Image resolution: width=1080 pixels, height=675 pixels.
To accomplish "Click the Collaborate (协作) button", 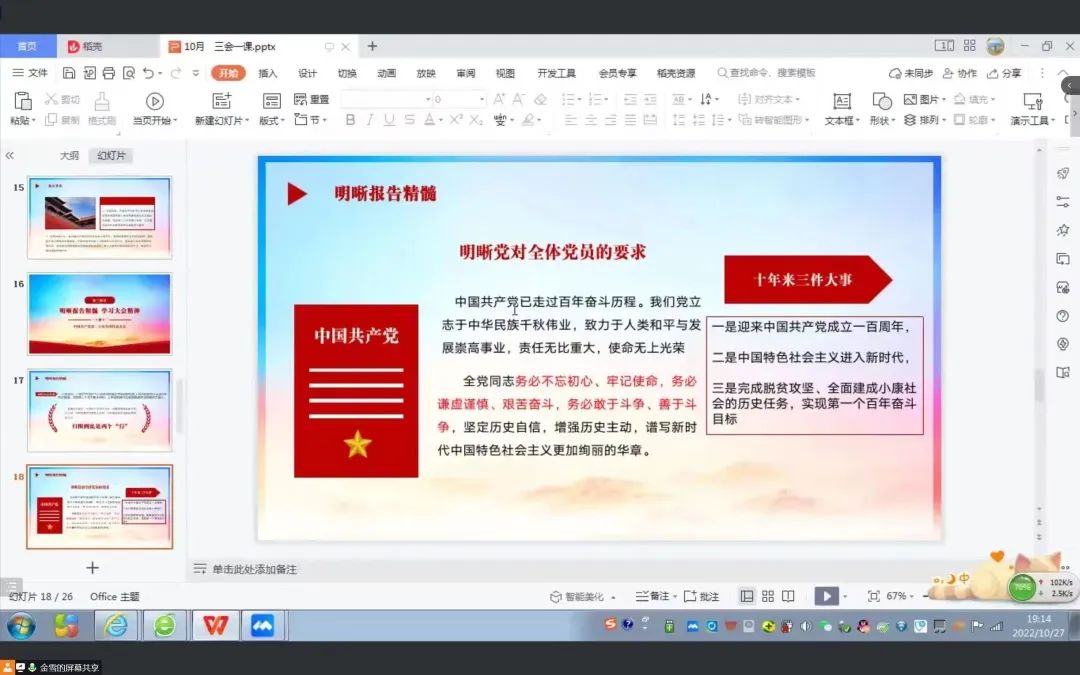I will coord(958,73).
